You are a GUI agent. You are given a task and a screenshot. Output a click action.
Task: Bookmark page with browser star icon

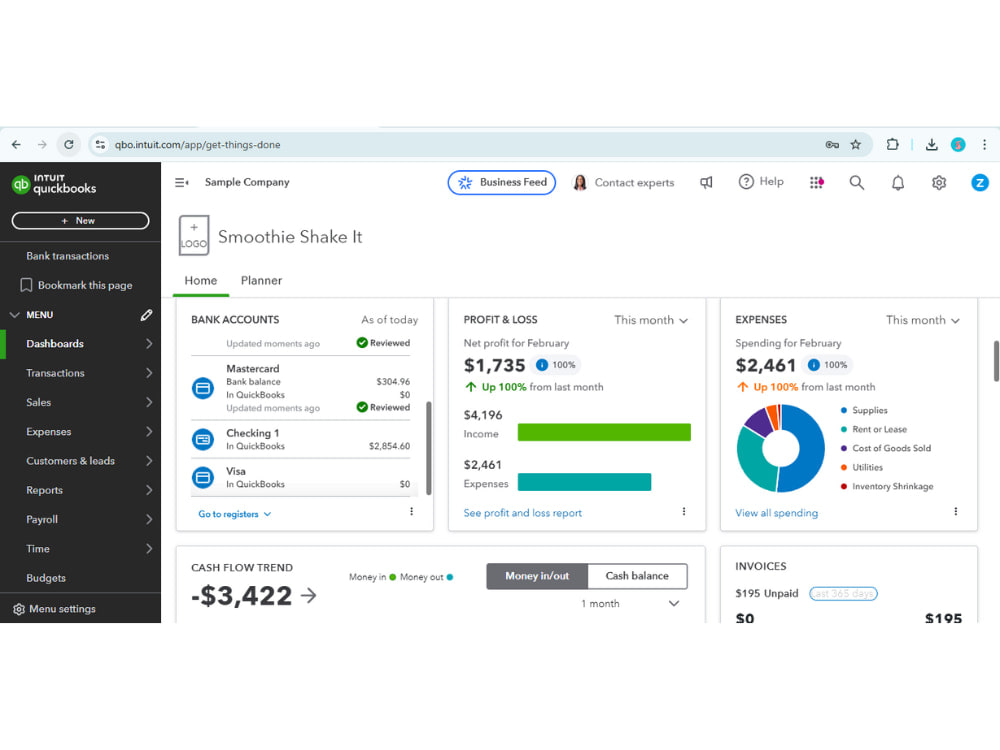click(856, 145)
